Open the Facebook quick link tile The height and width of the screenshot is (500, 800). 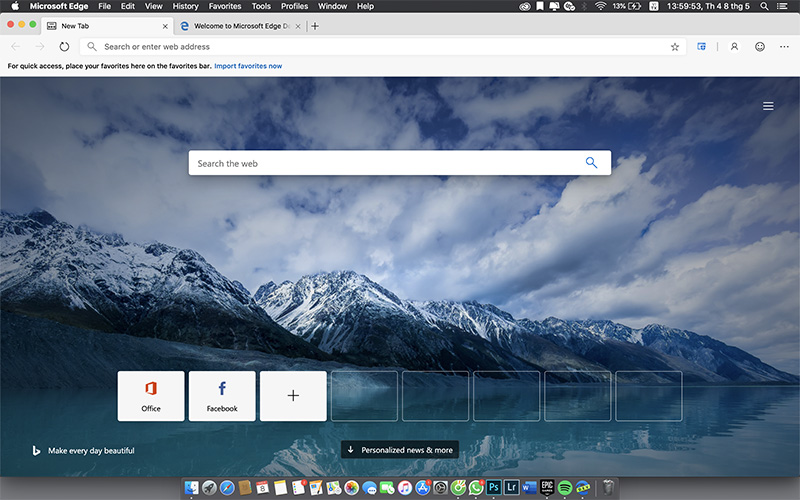tap(222, 395)
